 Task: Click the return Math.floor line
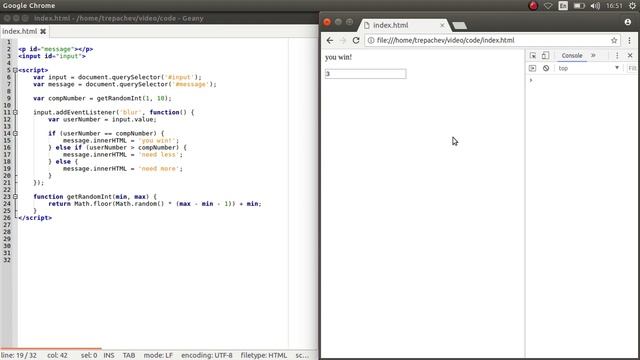(155, 204)
